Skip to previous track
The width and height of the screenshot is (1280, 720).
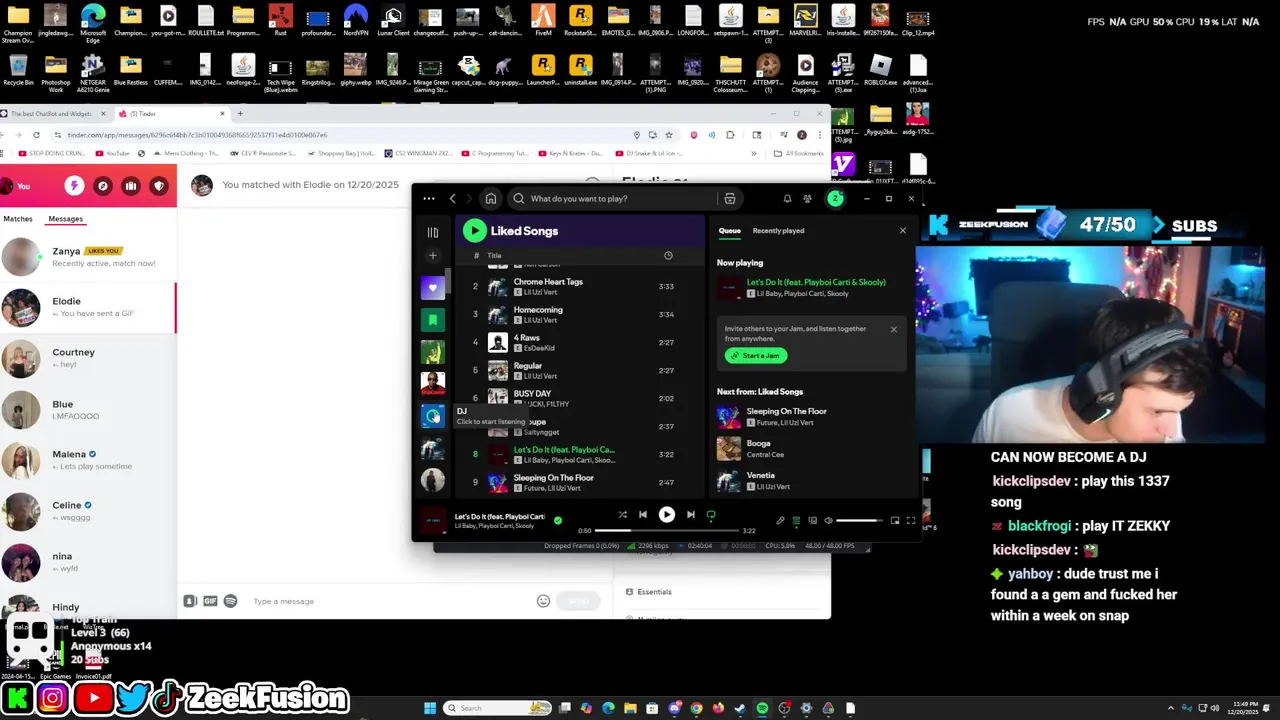(643, 515)
